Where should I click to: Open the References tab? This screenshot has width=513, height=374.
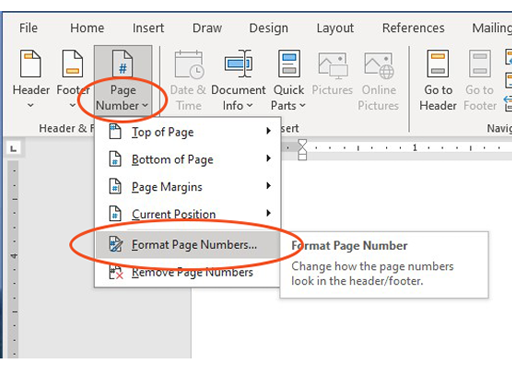pos(413,28)
